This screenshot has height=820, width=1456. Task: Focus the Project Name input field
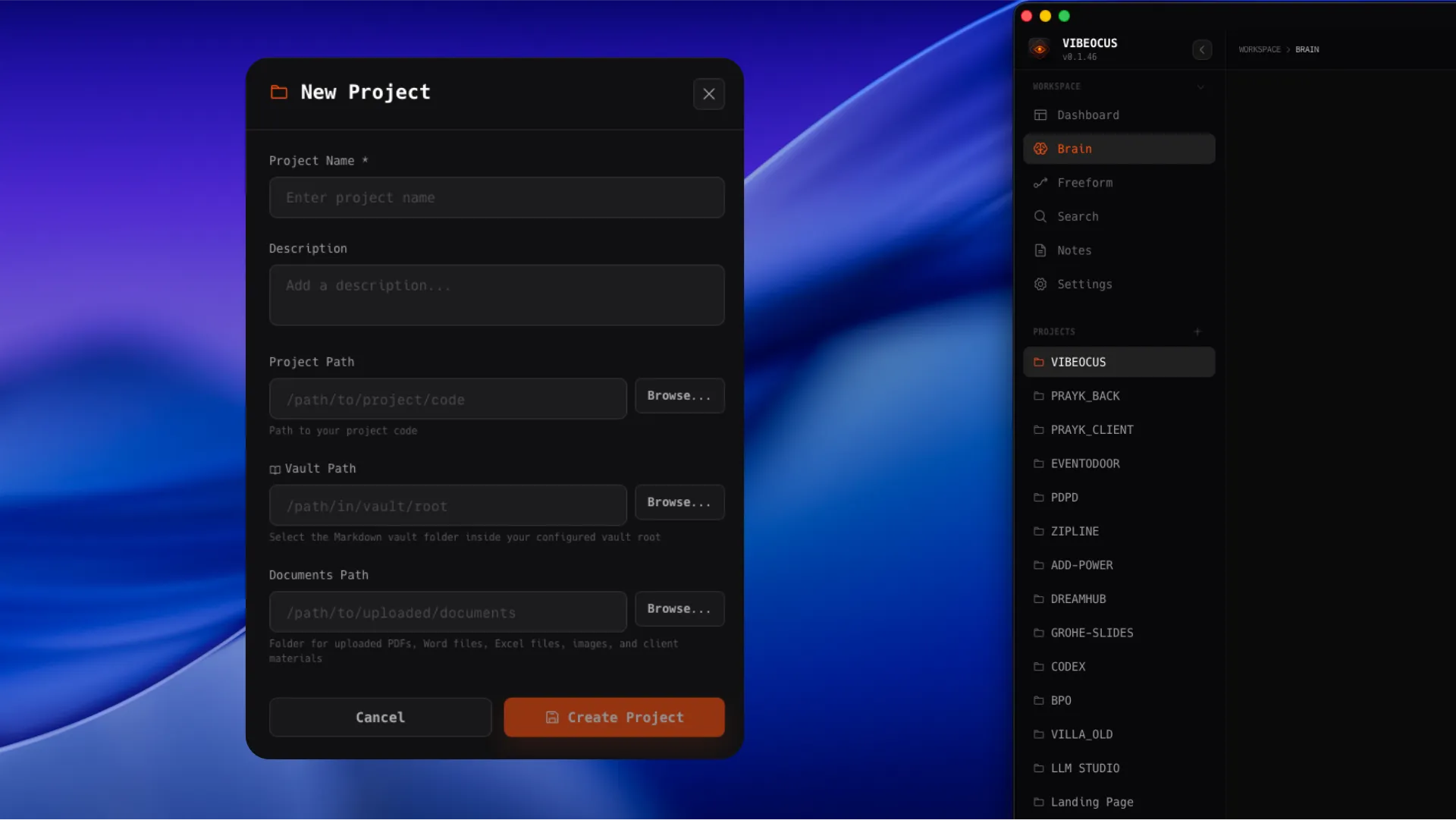click(497, 198)
